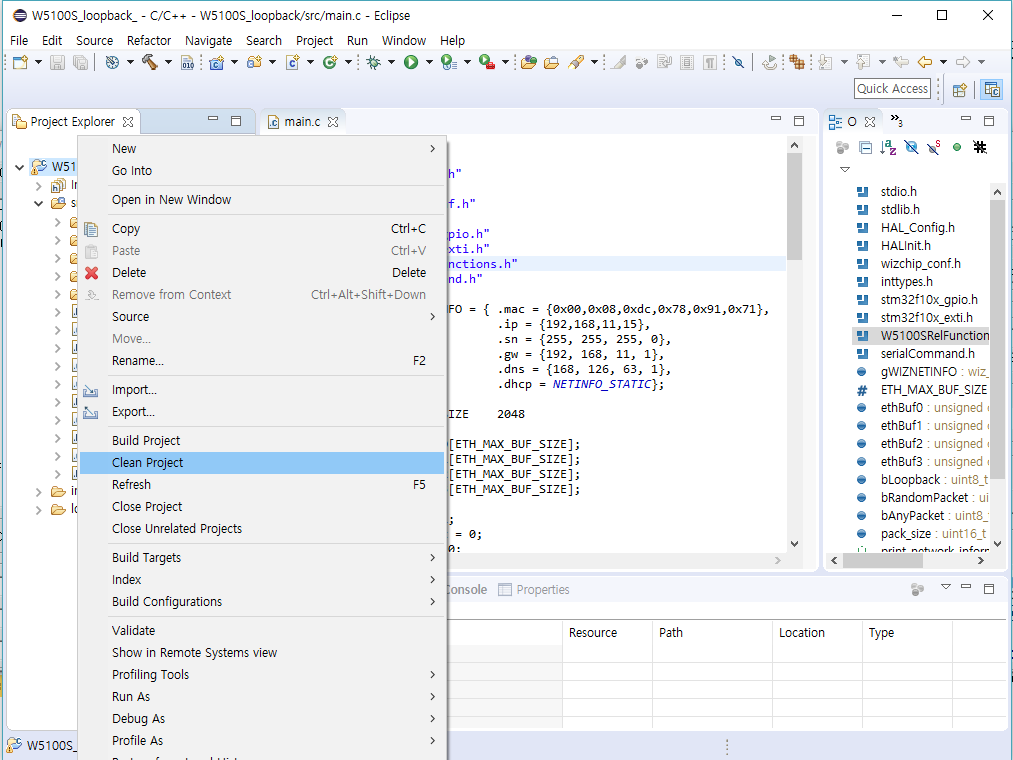Select the C/C++ perspective icon
Screen dimensions: 1013x760
992,89
